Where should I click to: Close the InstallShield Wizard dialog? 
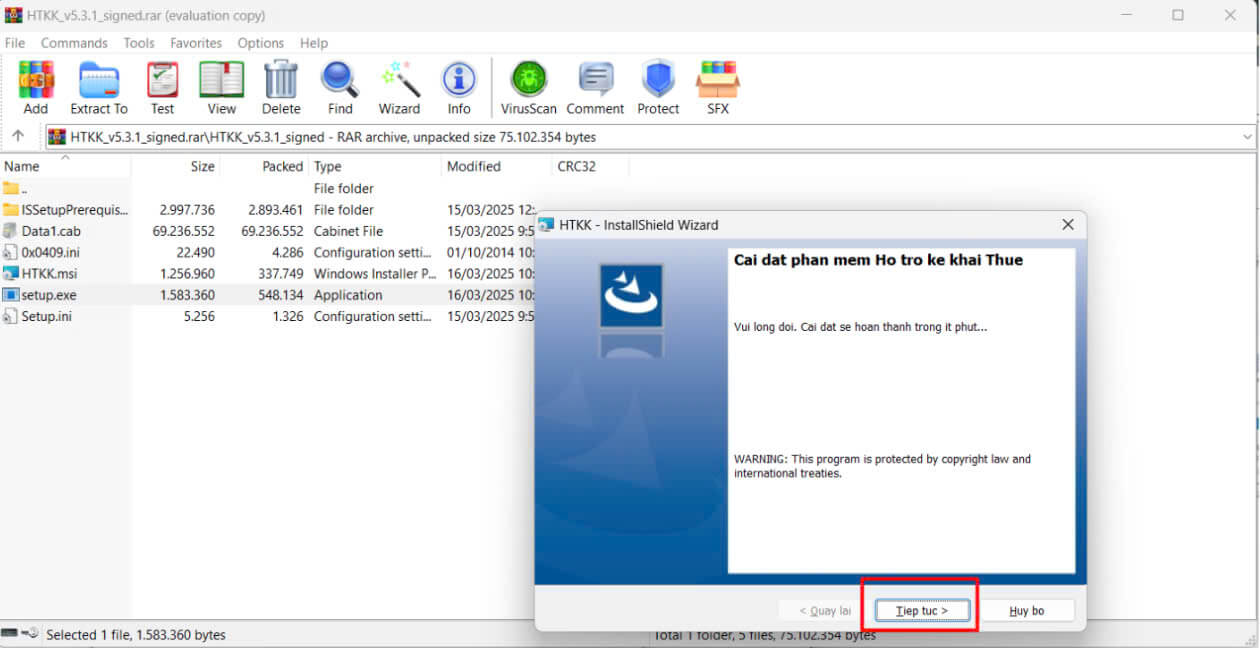pos(1067,225)
